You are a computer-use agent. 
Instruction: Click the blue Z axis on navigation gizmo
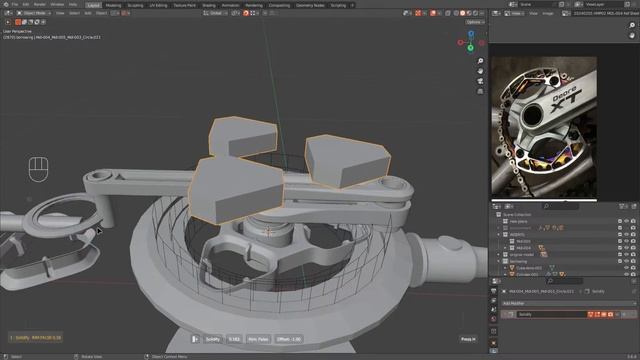471,34
